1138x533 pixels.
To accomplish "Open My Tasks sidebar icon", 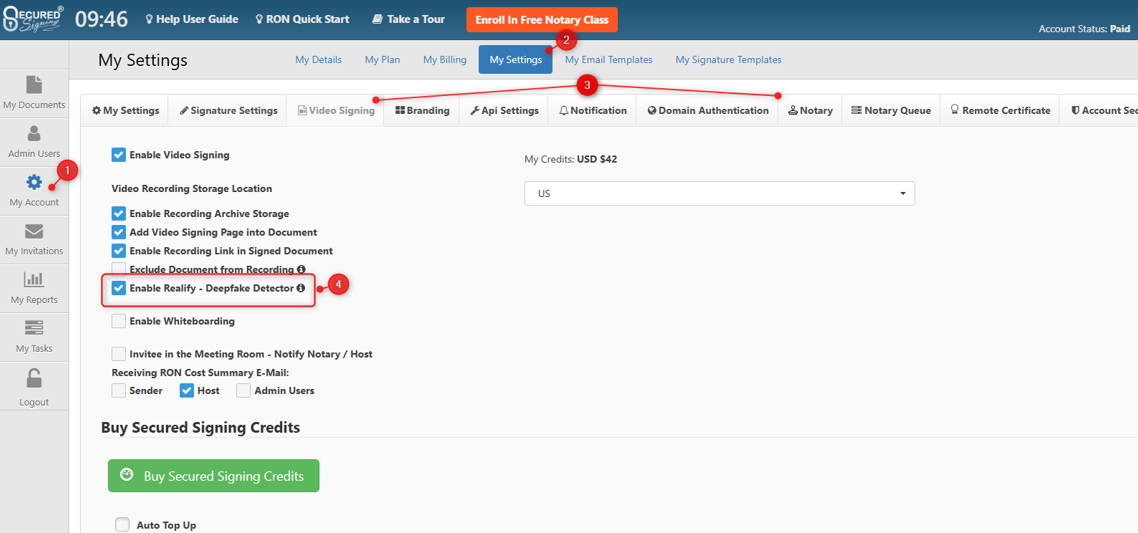I will tap(34, 329).
